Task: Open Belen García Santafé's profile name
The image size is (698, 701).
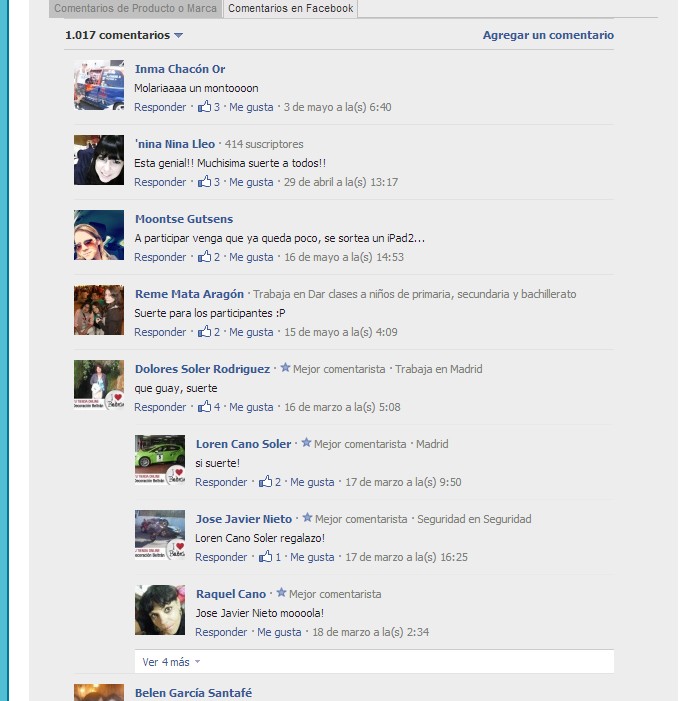Action: (194, 693)
